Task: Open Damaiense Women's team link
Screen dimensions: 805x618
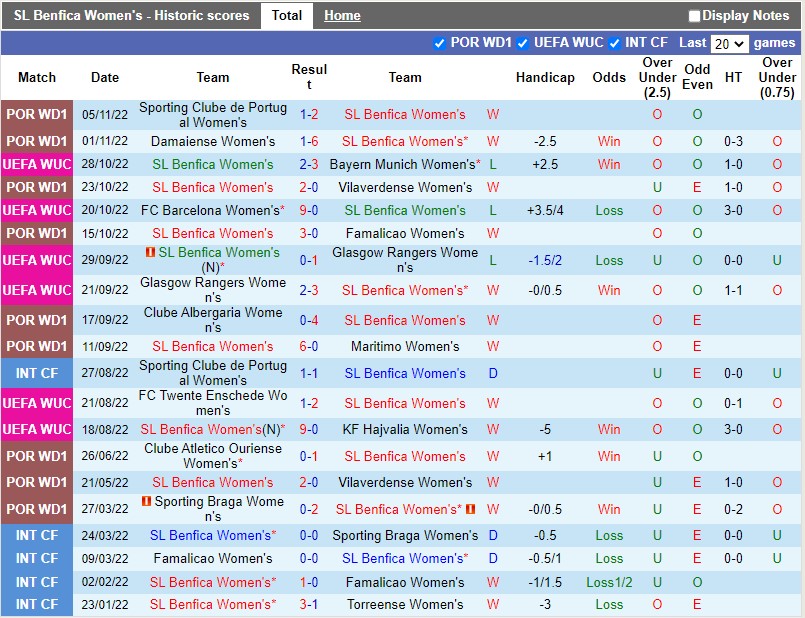Action: point(213,141)
